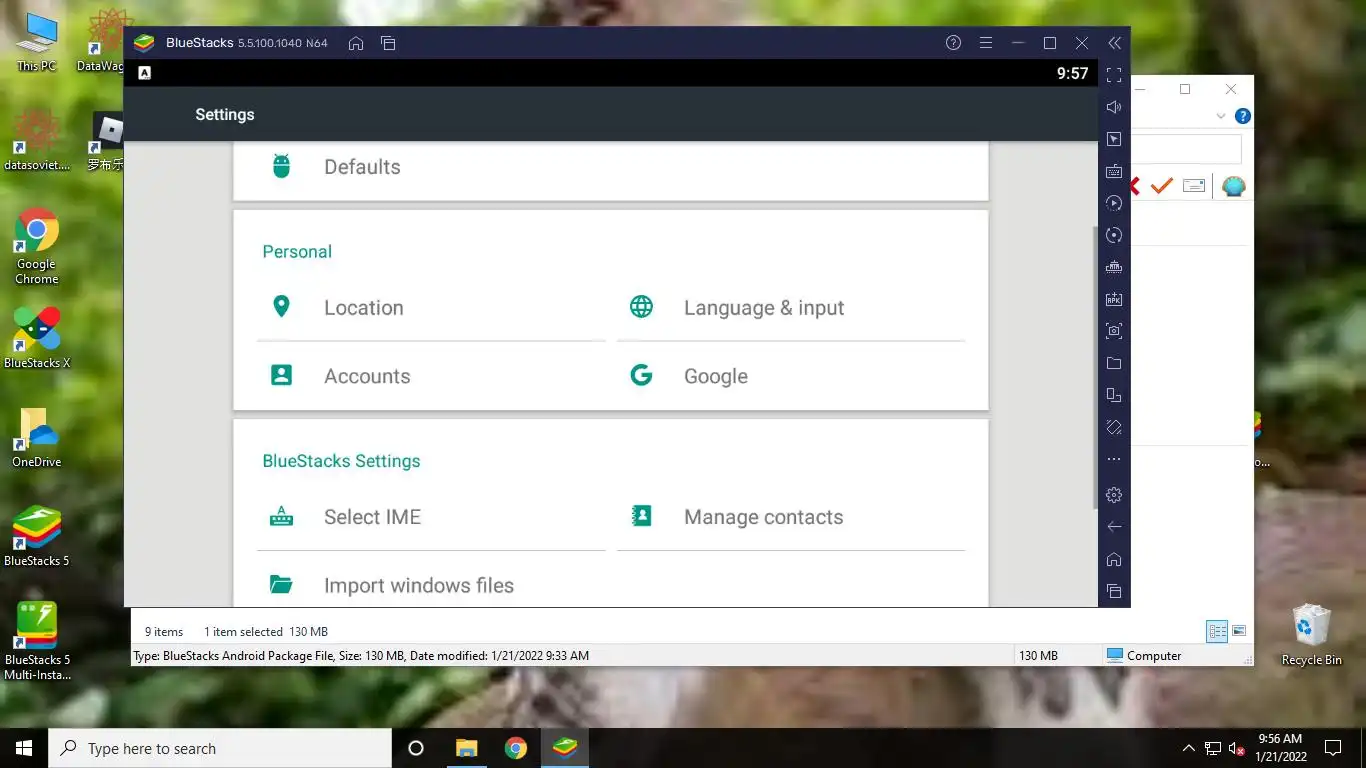The image size is (1366, 768).
Task: Open the notification center icon
Action: [1332, 748]
